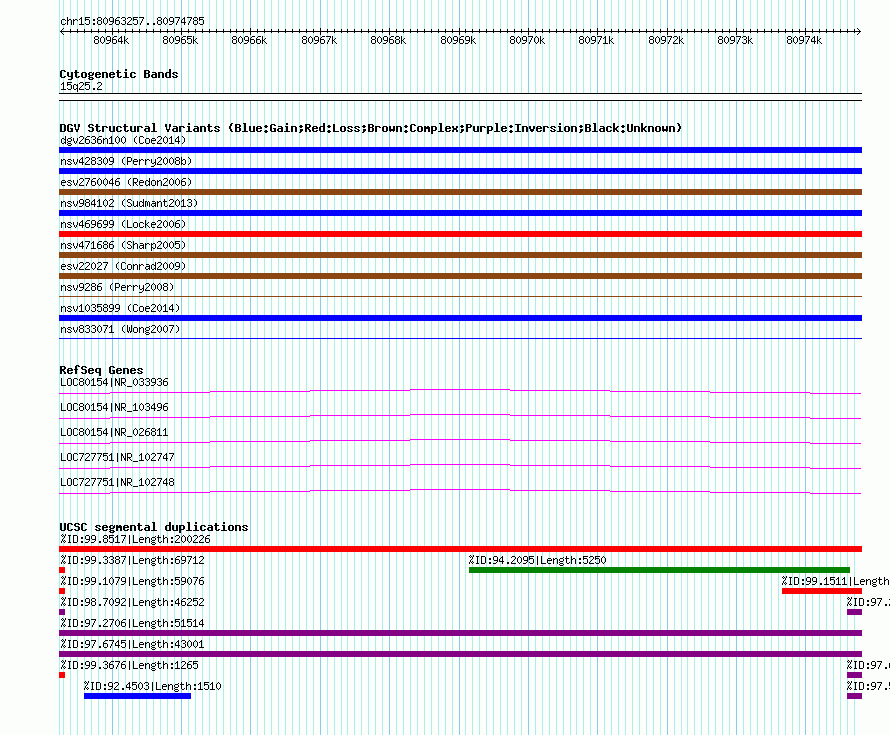
Task: Click the 80964k ruler mark
Action: pos(111,40)
